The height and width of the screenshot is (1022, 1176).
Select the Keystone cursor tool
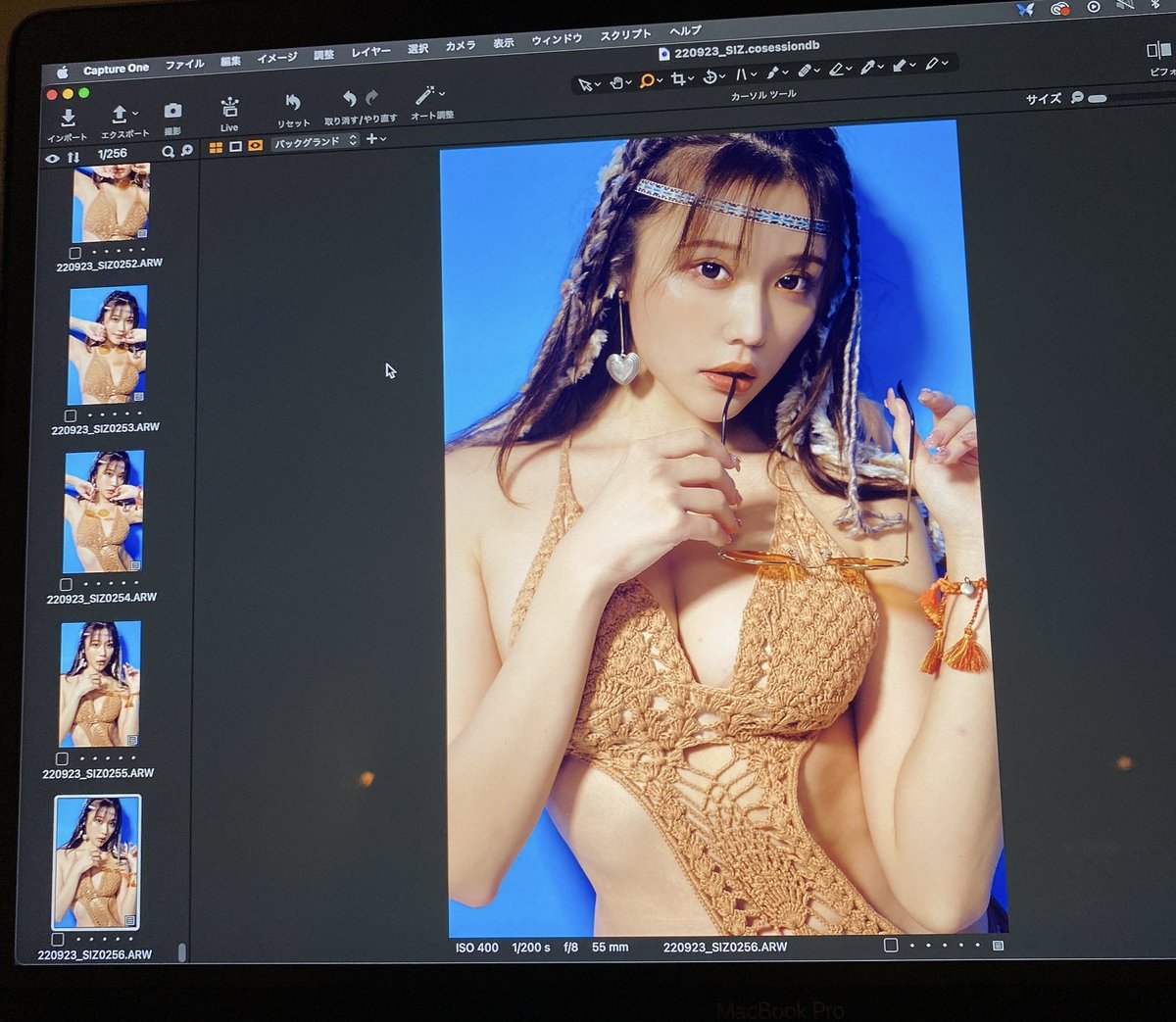pyautogui.click(x=741, y=75)
